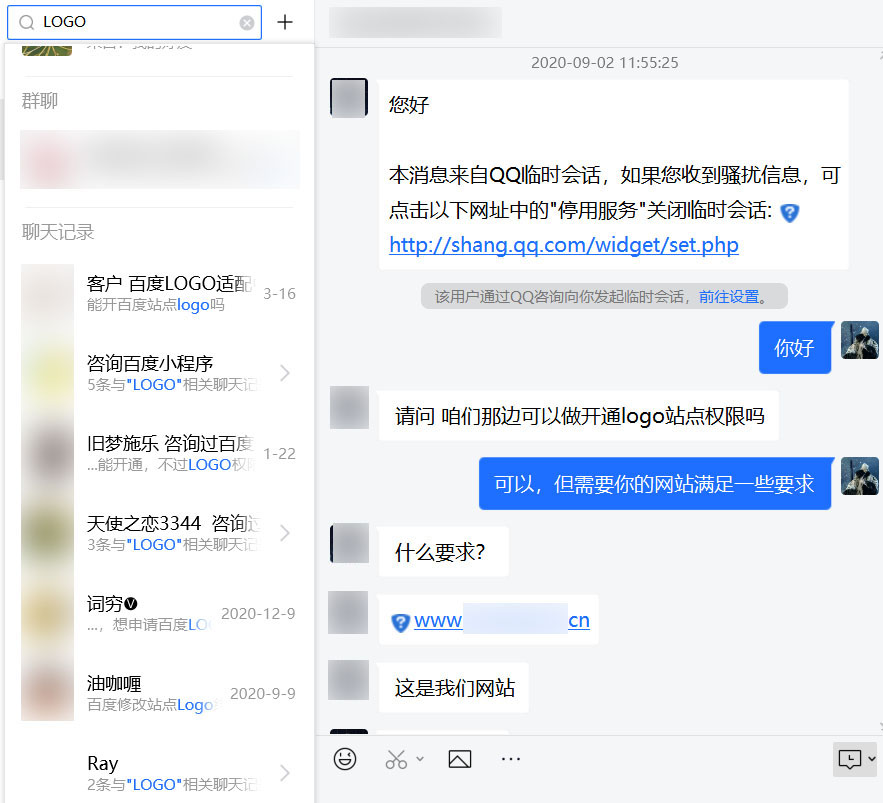Clear the LOGO search text
The height and width of the screenshot is (803, 883).
pyautogui.click(x=247, y=23)
